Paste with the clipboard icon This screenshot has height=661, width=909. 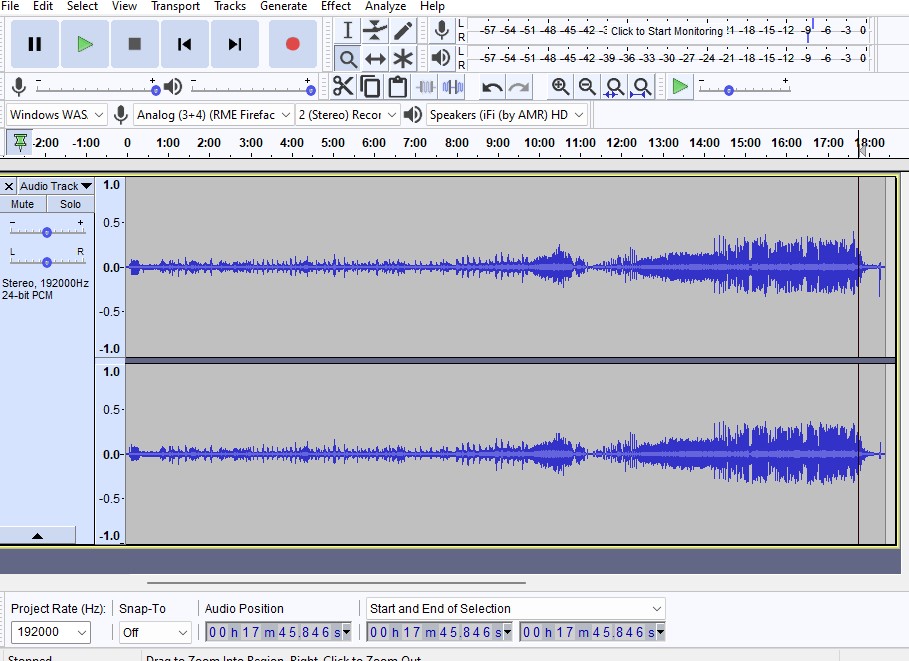pyautogui.click(x=397, y=87)
